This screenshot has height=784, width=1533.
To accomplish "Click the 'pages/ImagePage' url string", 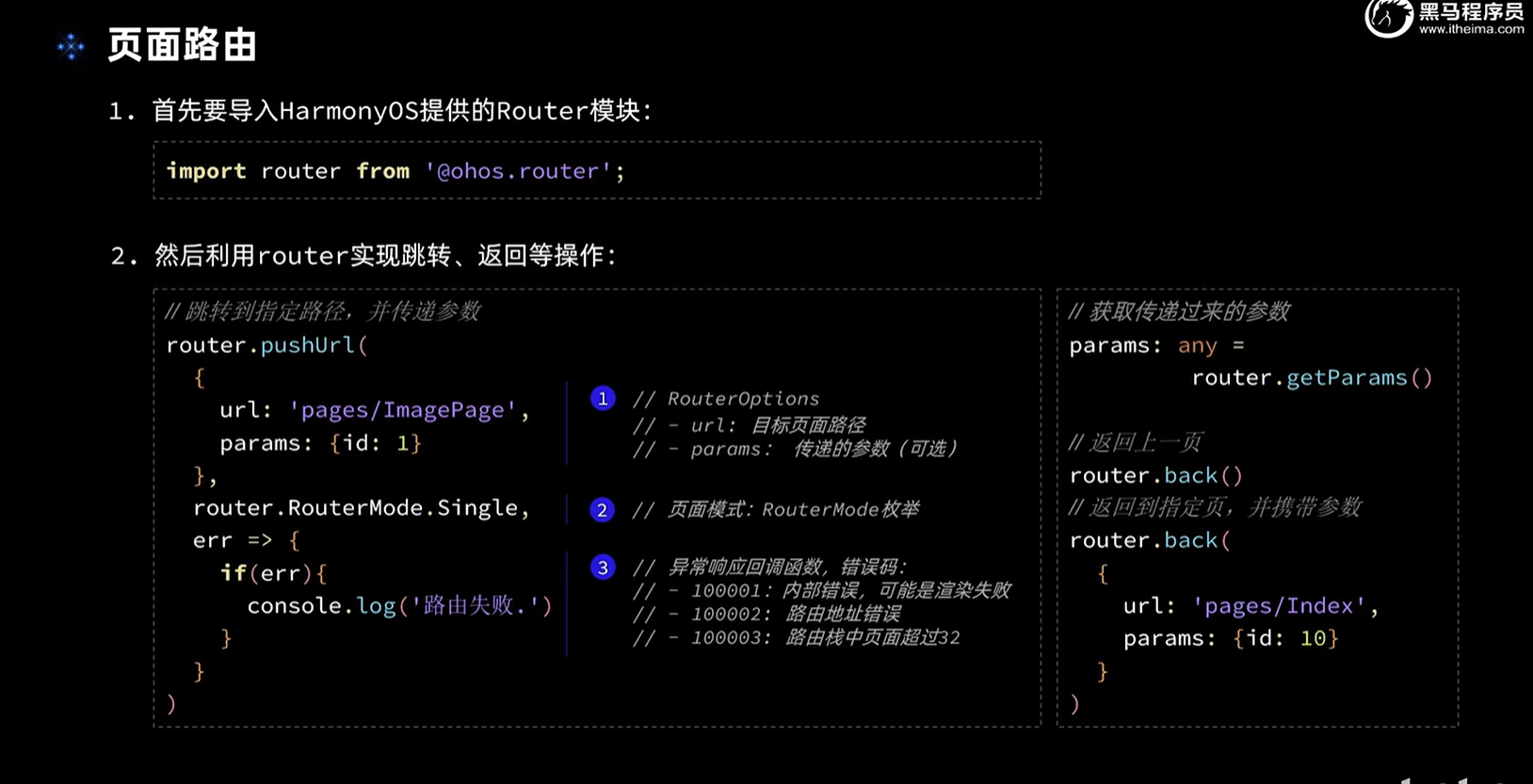I will click(402, 410).
